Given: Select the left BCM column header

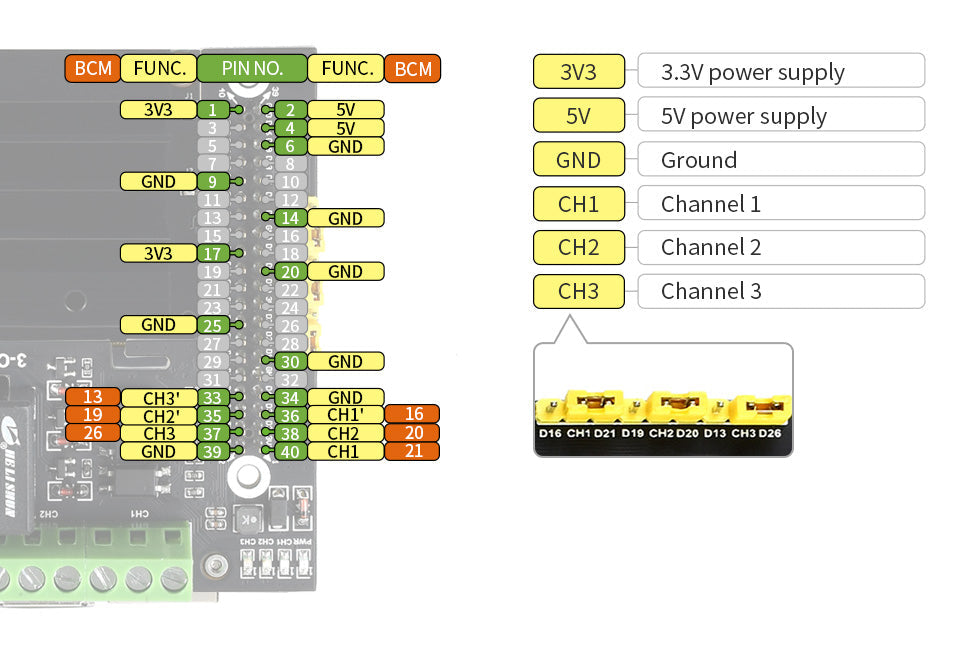Looking at the screenshot, I should (x=92, y=68).
